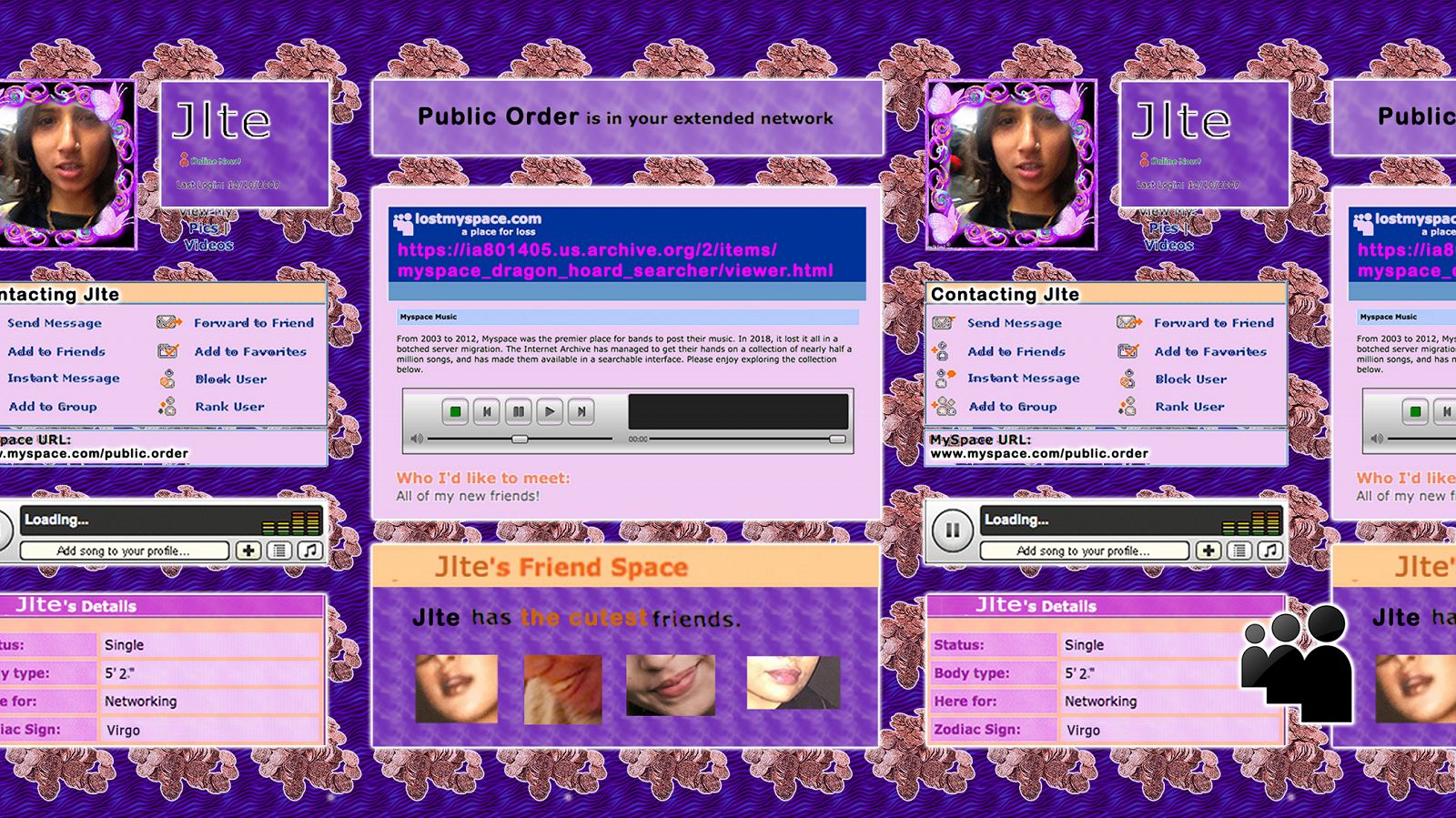The height and width of the screenshot is (818, 1456).
Task: Open the playlist icon on the player with the round pause button
Action: (x=1239, y=550)
